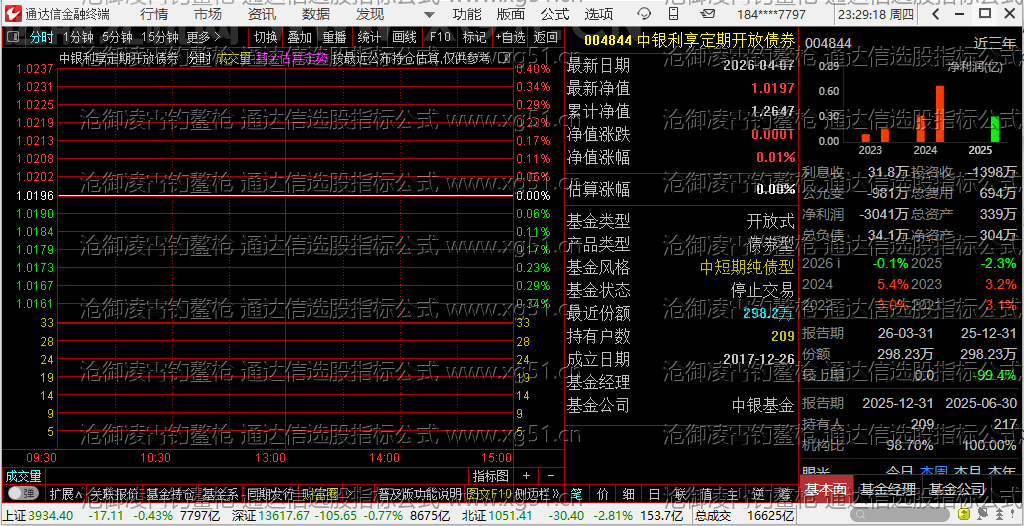1024x526 pixels.
Task: Select the 15分钟 period
Action: click(159, 37)
